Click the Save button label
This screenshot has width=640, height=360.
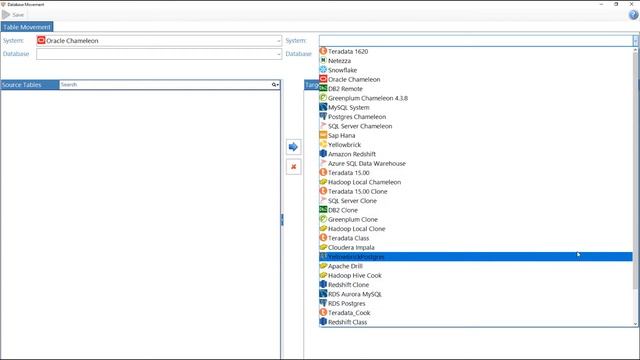click(18, 15)
